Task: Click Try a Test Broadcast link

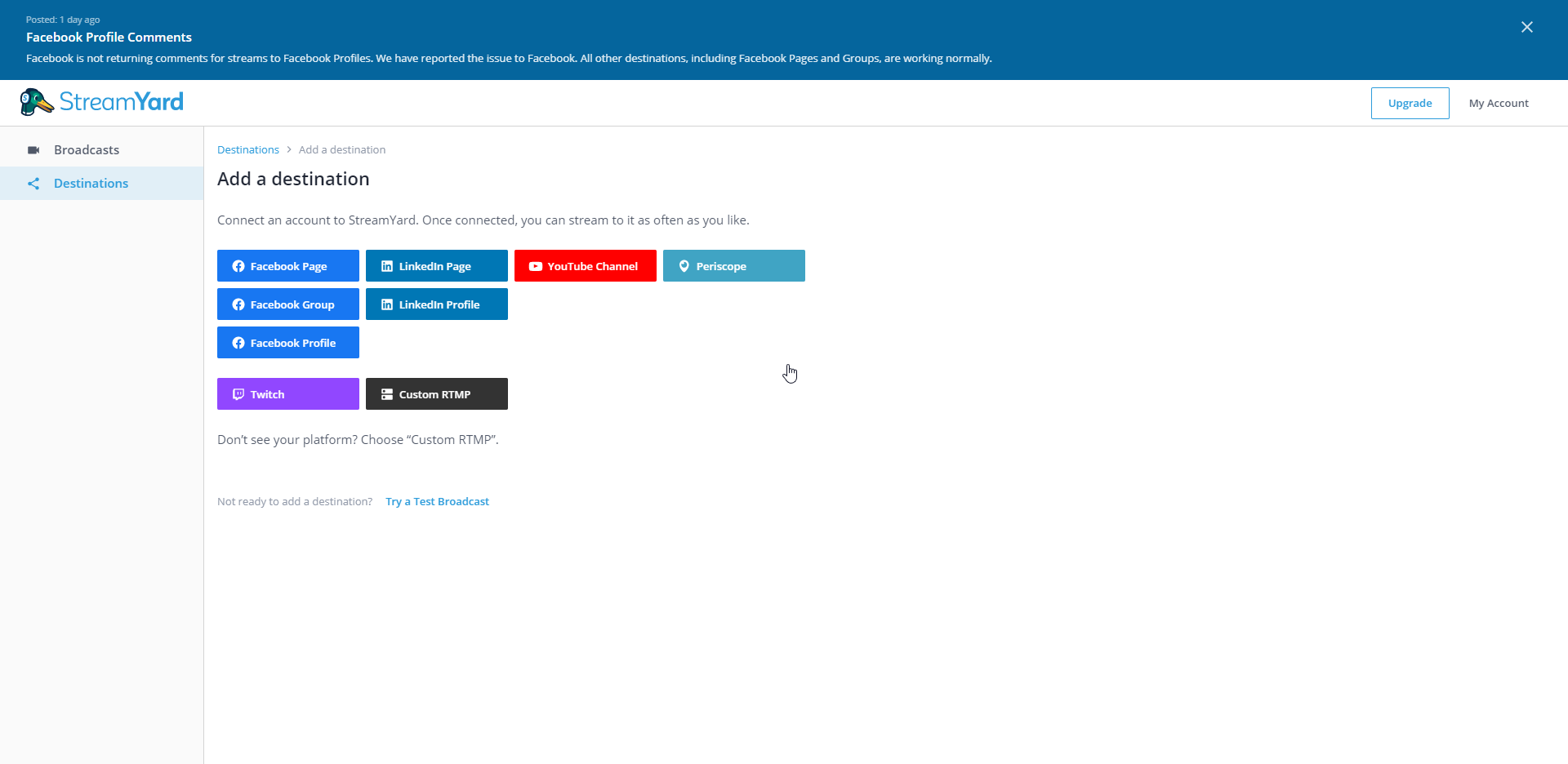Action: click(x=437, y=501)
